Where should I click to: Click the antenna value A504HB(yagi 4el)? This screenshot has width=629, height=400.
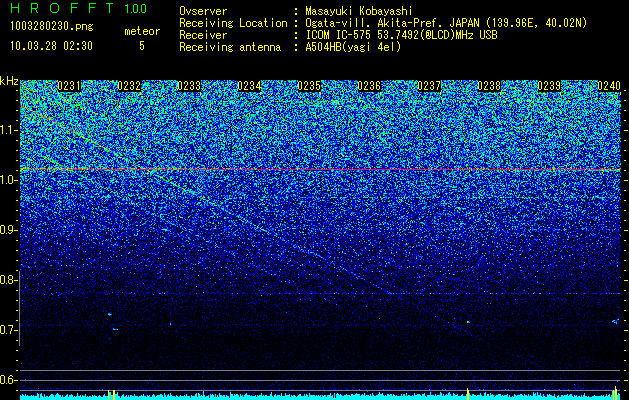click(353, 47)
